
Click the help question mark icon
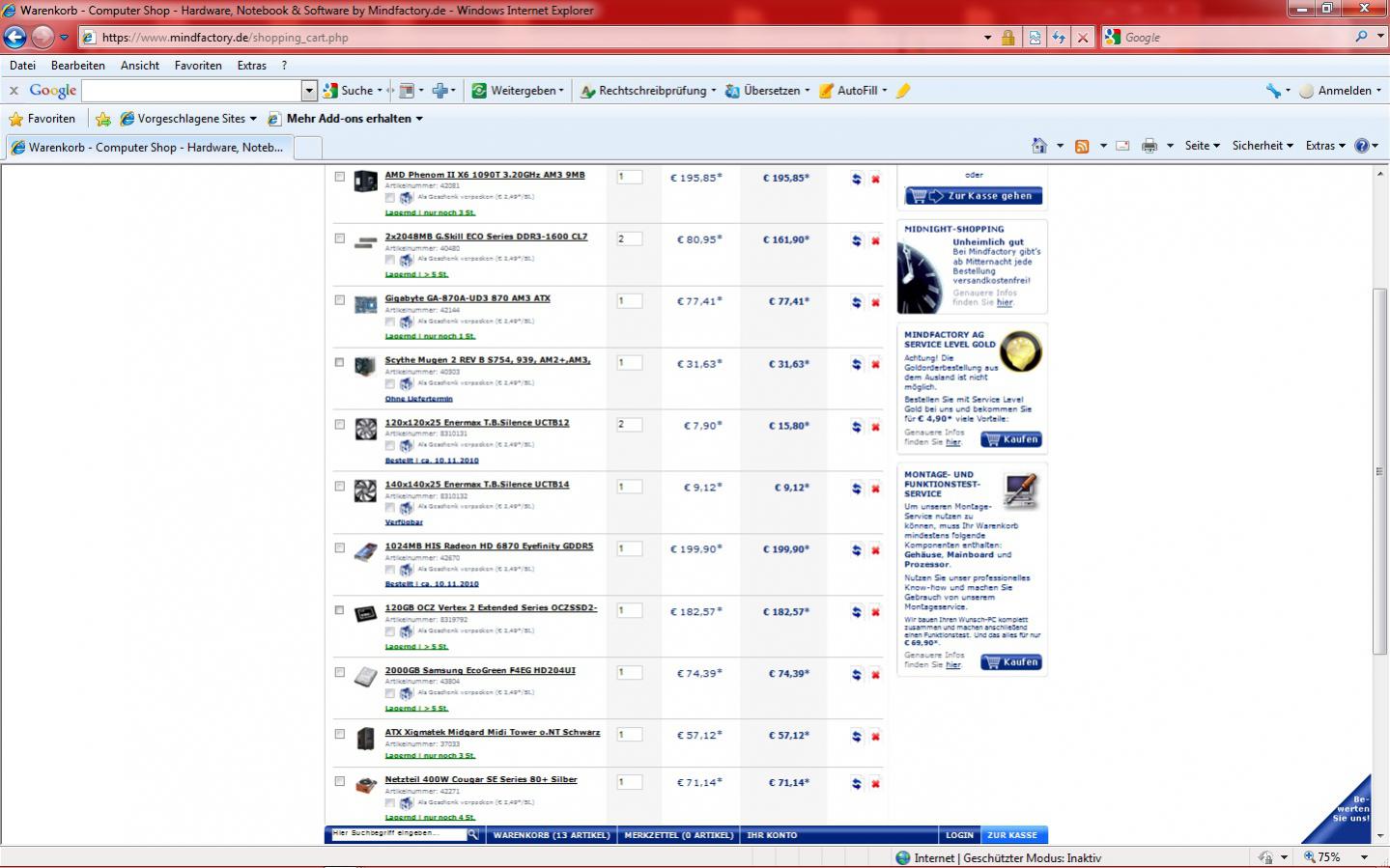coord(1362,146)
